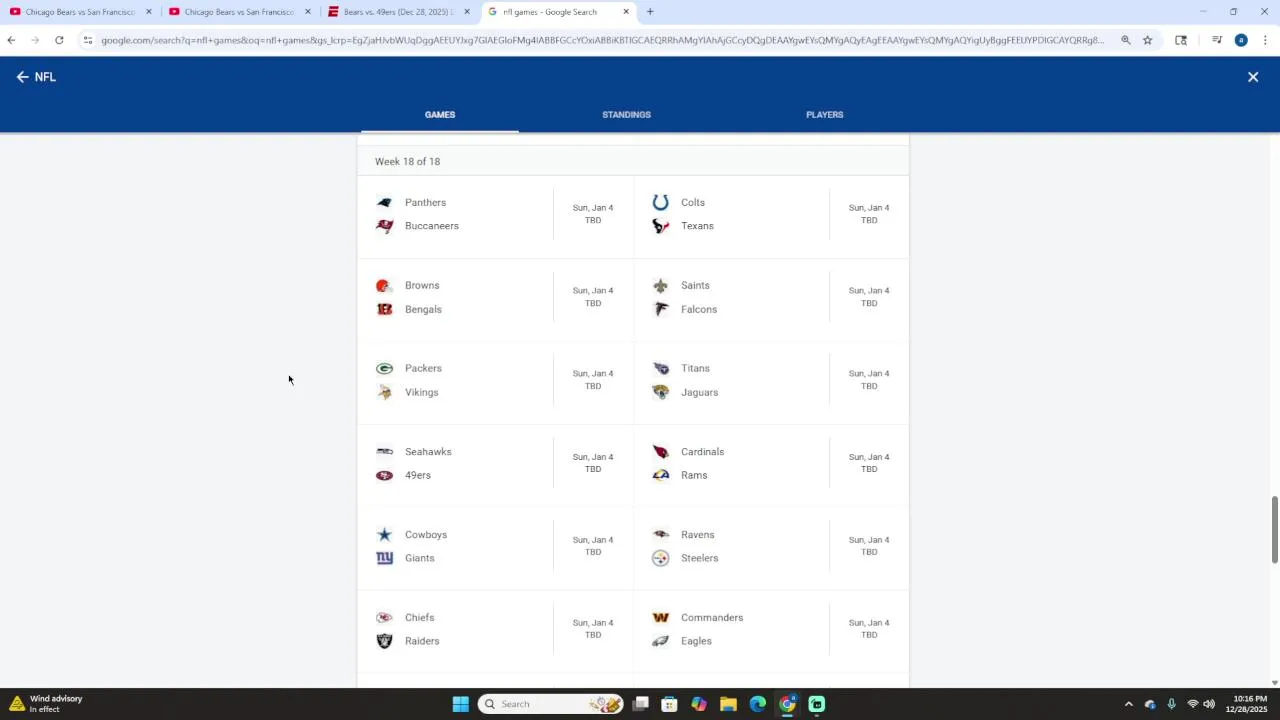The image size is (1280, 720).
Task: Select the Ravens team name
Action: (x=697, y=535)
